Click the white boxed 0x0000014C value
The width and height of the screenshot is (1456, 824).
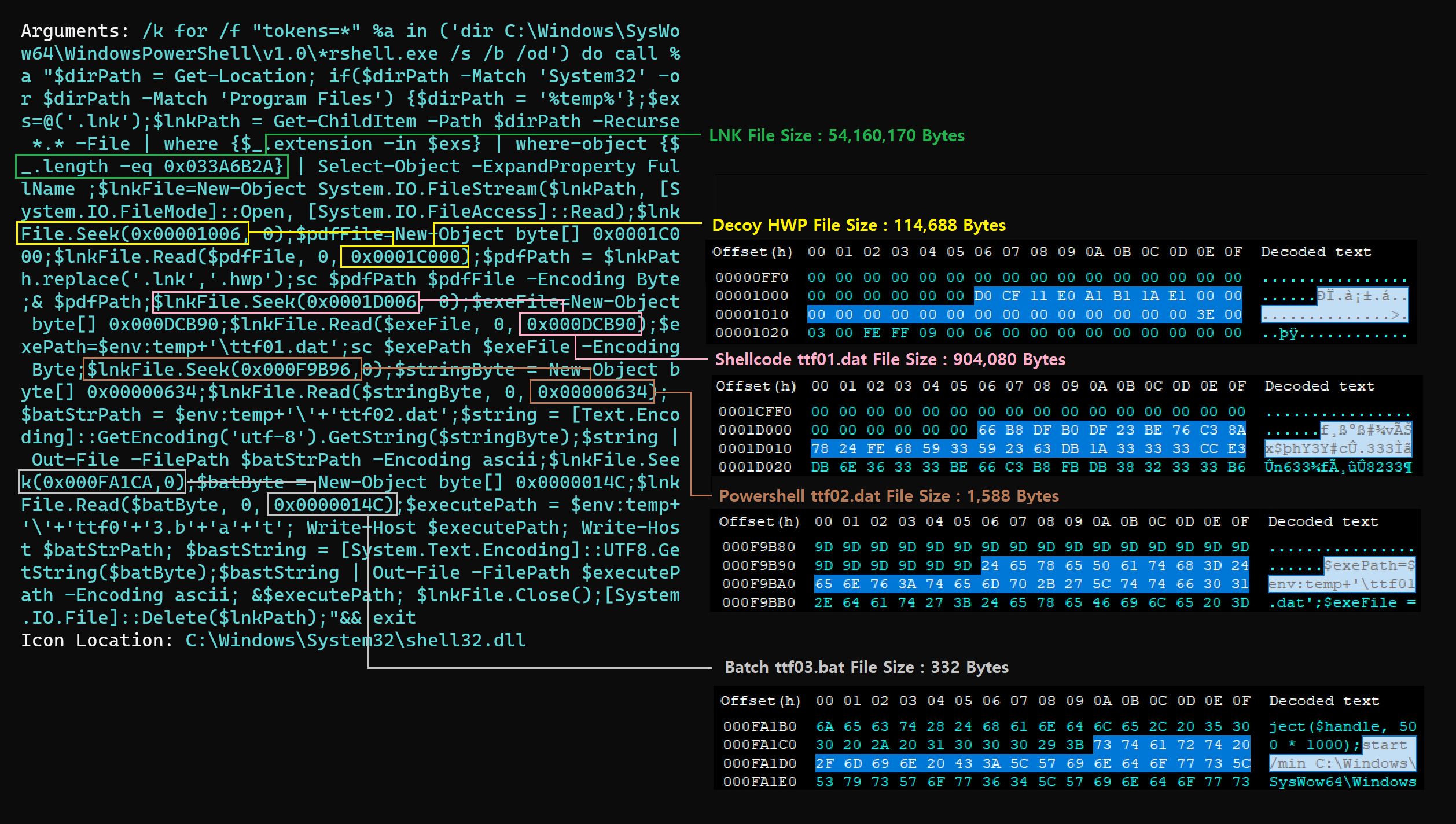point(331,505)
